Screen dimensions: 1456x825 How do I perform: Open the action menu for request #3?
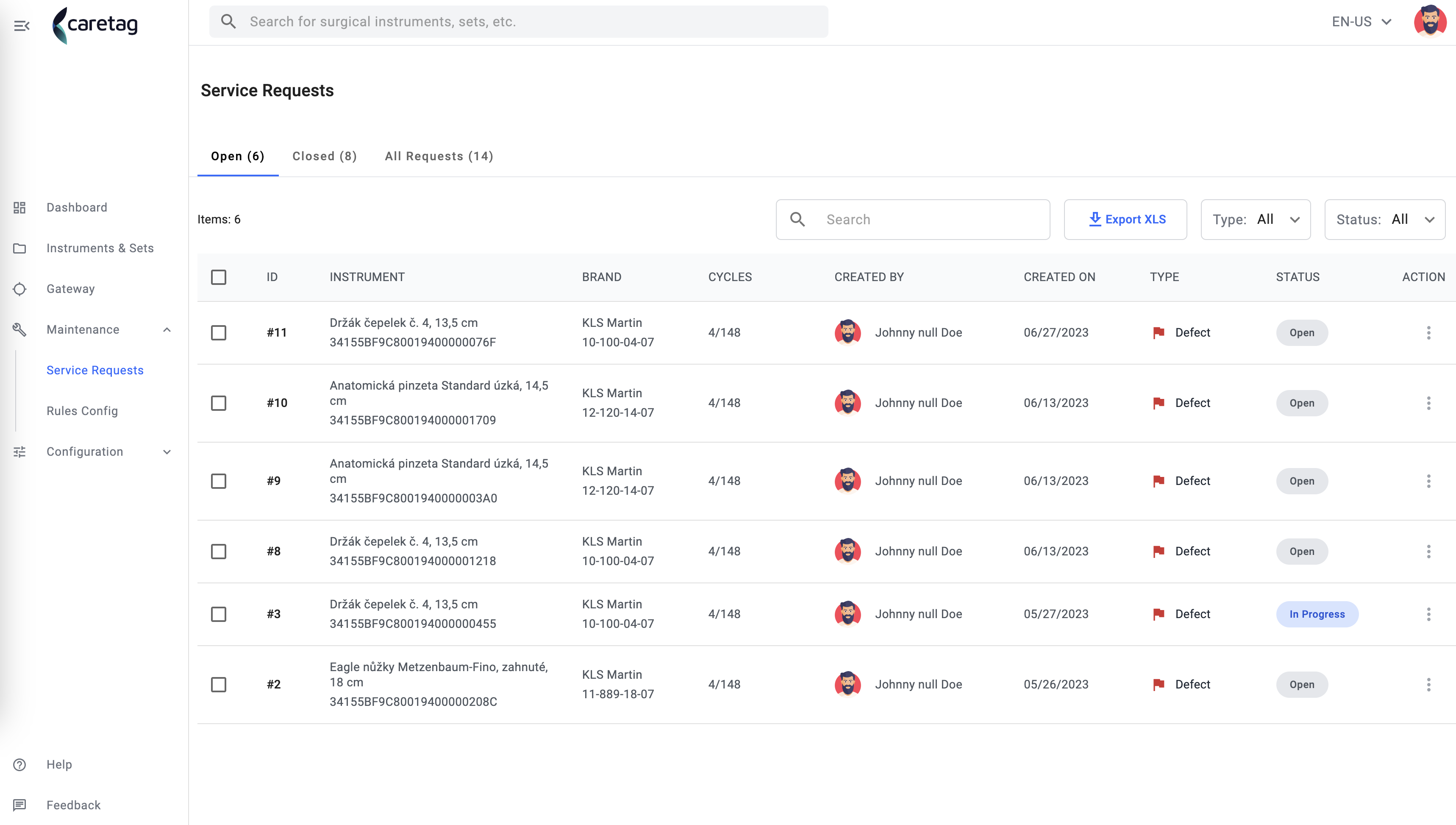coord(1429,614)
